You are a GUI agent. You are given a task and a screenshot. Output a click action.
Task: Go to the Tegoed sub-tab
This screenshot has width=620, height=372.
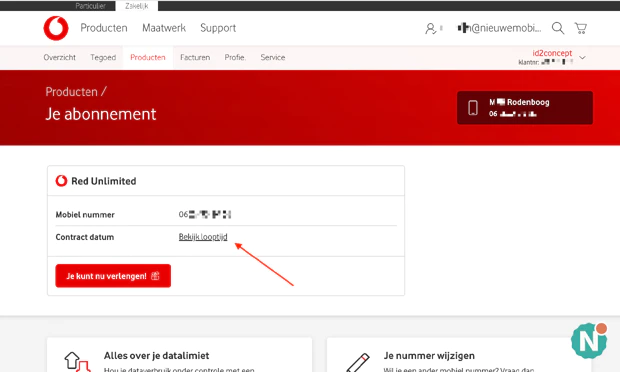click(103, 57)
